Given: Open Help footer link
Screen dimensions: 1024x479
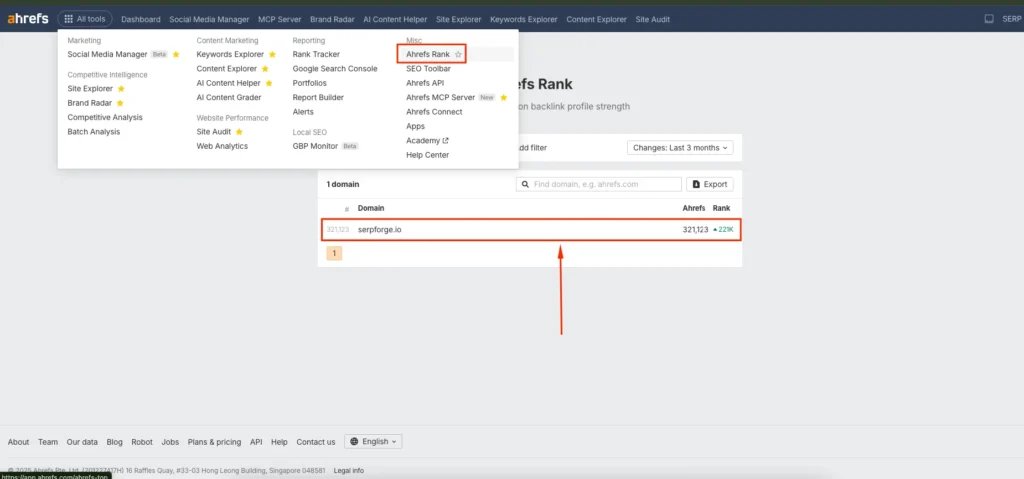Looking at the screenshot, I should click(x=279, y=442).
